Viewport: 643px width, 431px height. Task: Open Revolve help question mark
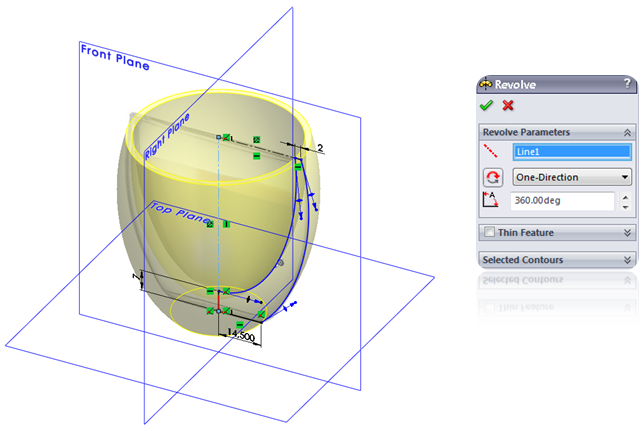click(627, 84)
